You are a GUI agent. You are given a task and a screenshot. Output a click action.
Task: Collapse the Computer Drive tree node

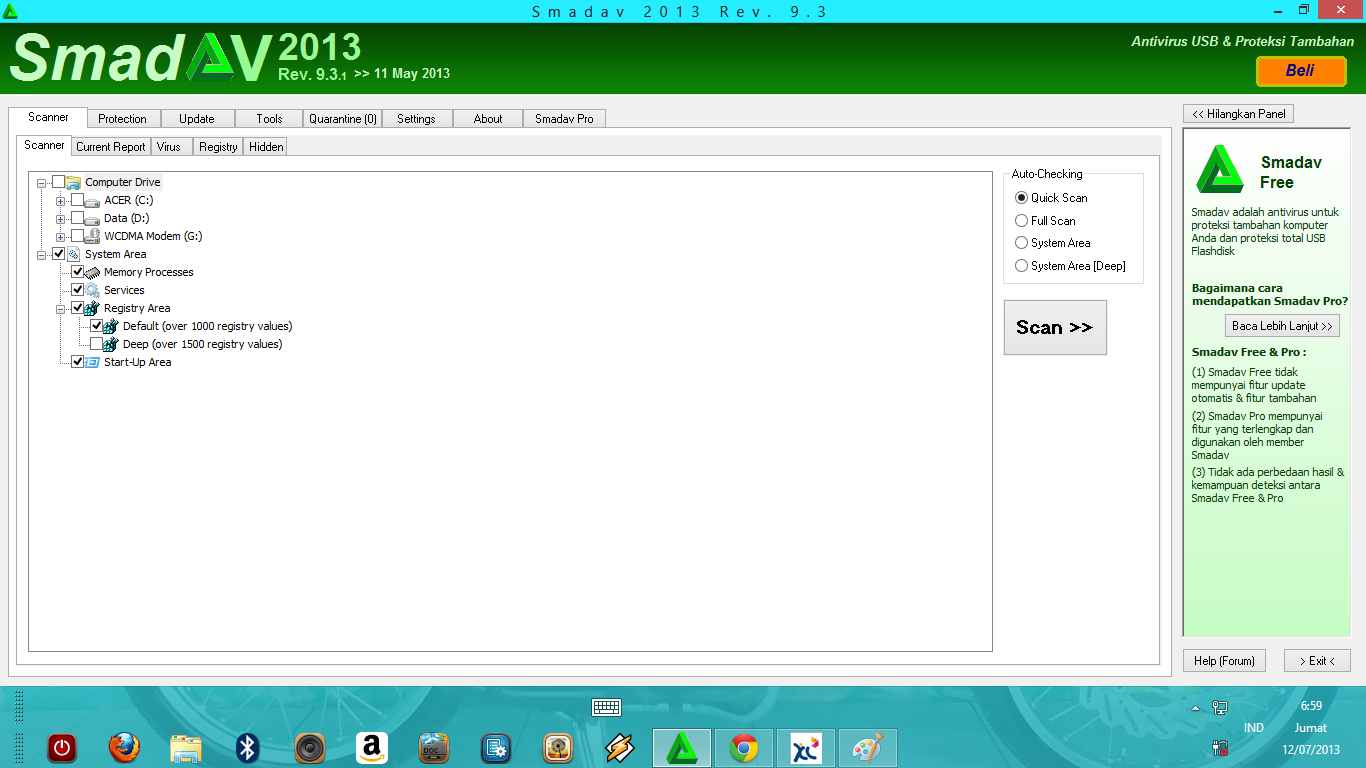pos(41,182)
